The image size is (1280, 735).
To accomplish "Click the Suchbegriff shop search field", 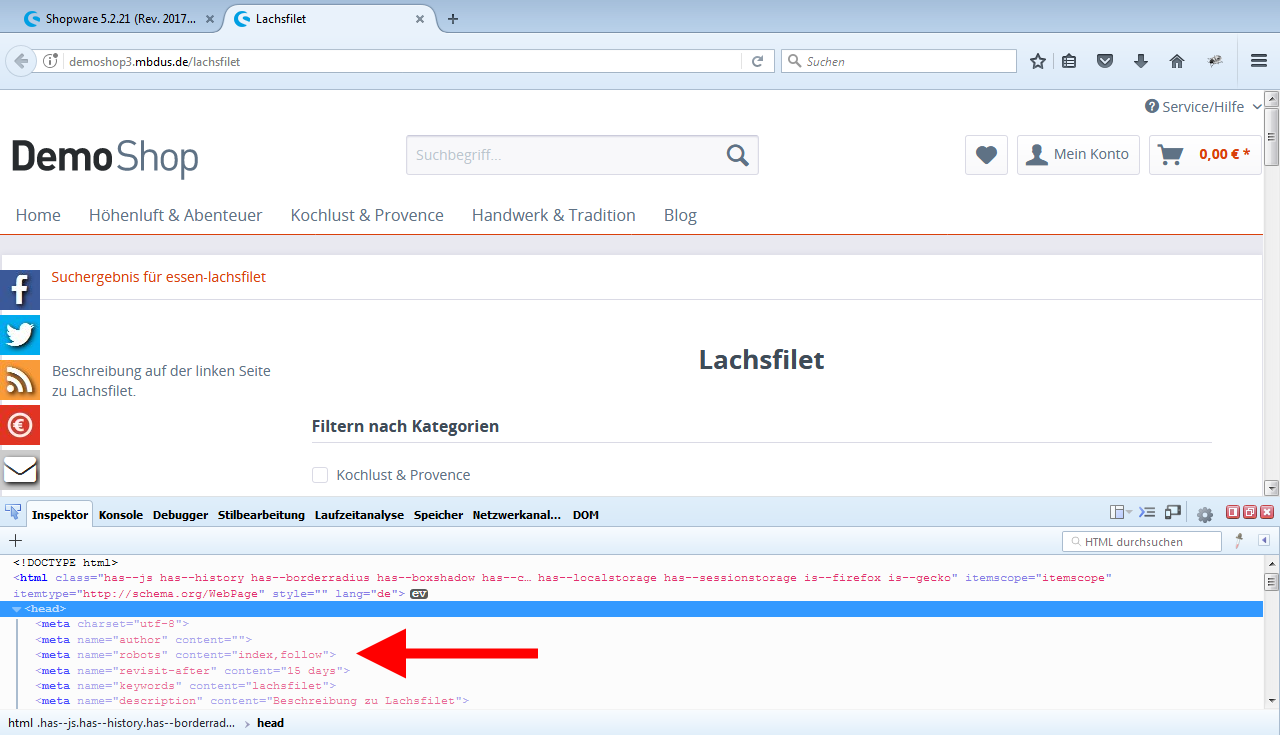I will (565, 155).
